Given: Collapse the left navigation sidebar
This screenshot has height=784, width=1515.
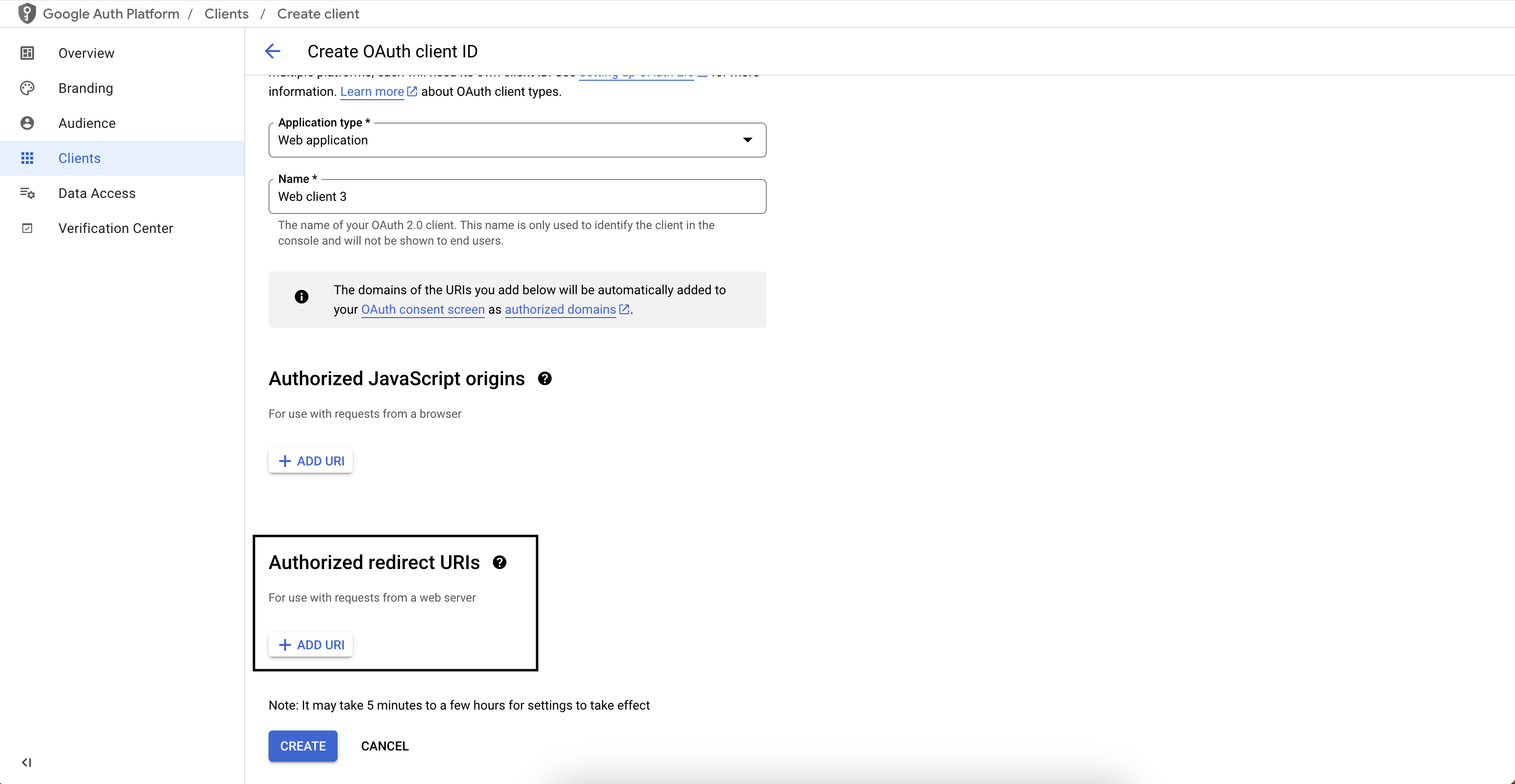Looking at the screenshot, I should [26, 762].
